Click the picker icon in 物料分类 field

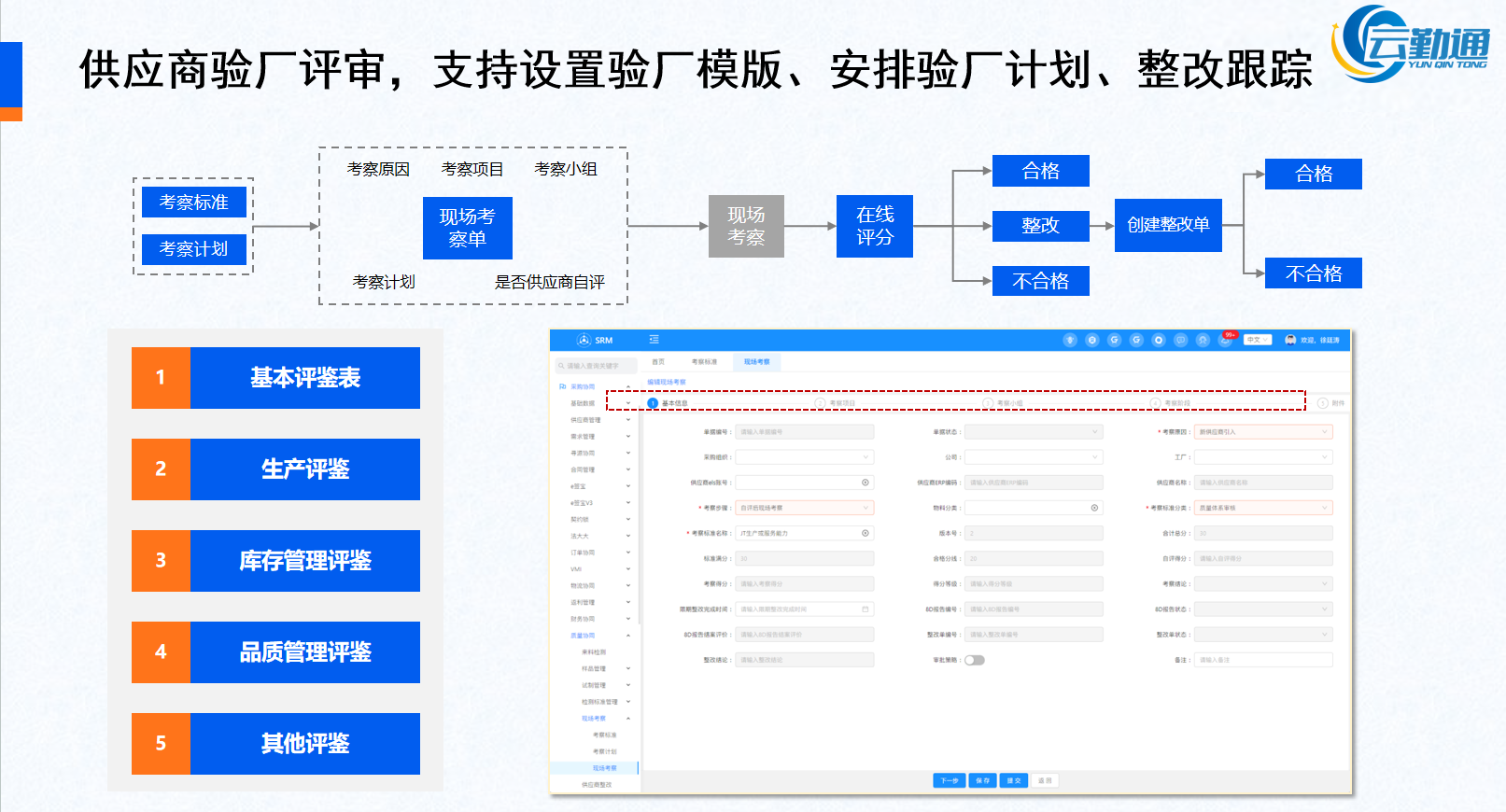pyautogui.click(x=1094, y=508)
